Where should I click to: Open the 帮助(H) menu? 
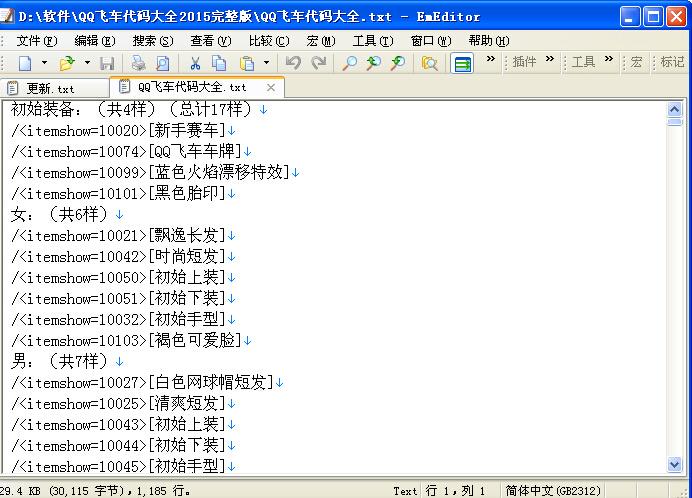[x=489, y=41]
